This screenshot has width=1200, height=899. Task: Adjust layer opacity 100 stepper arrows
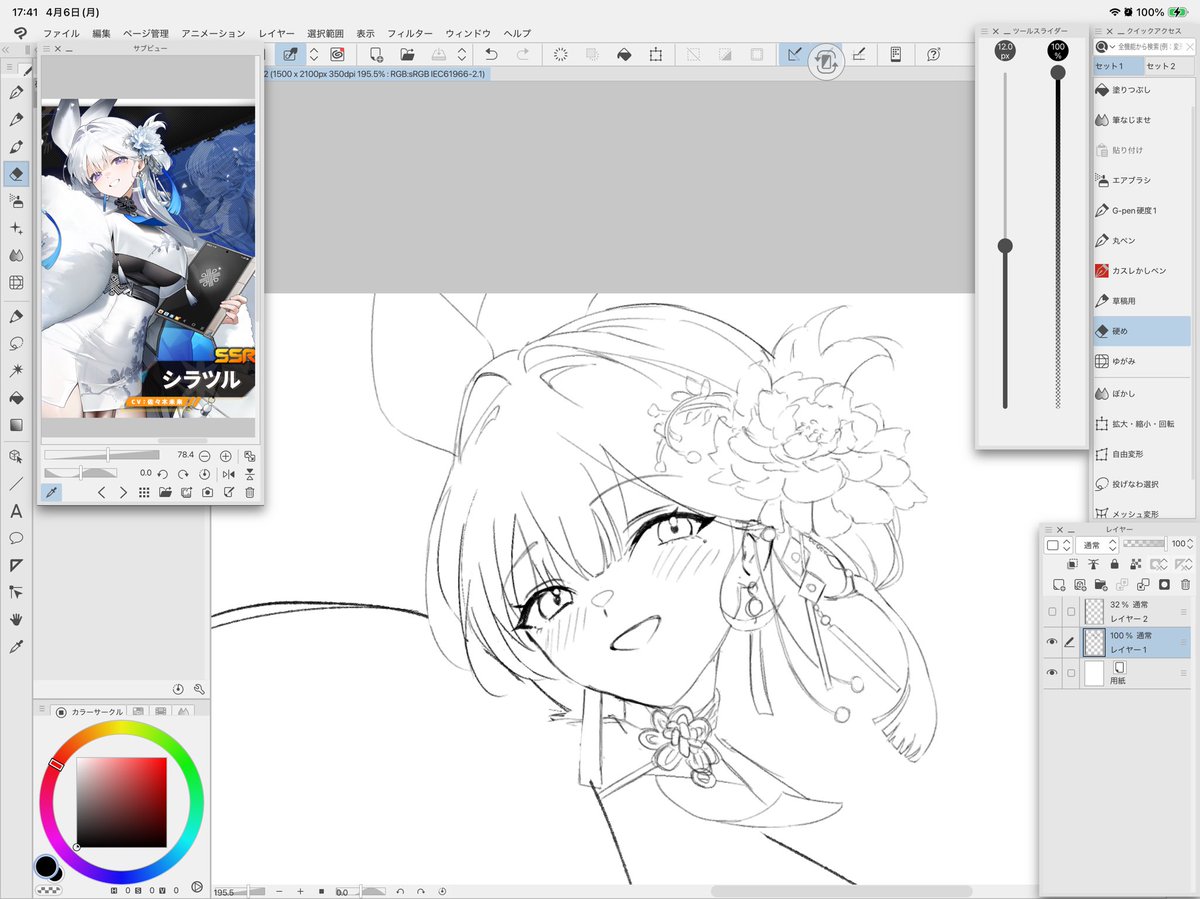1190,545
